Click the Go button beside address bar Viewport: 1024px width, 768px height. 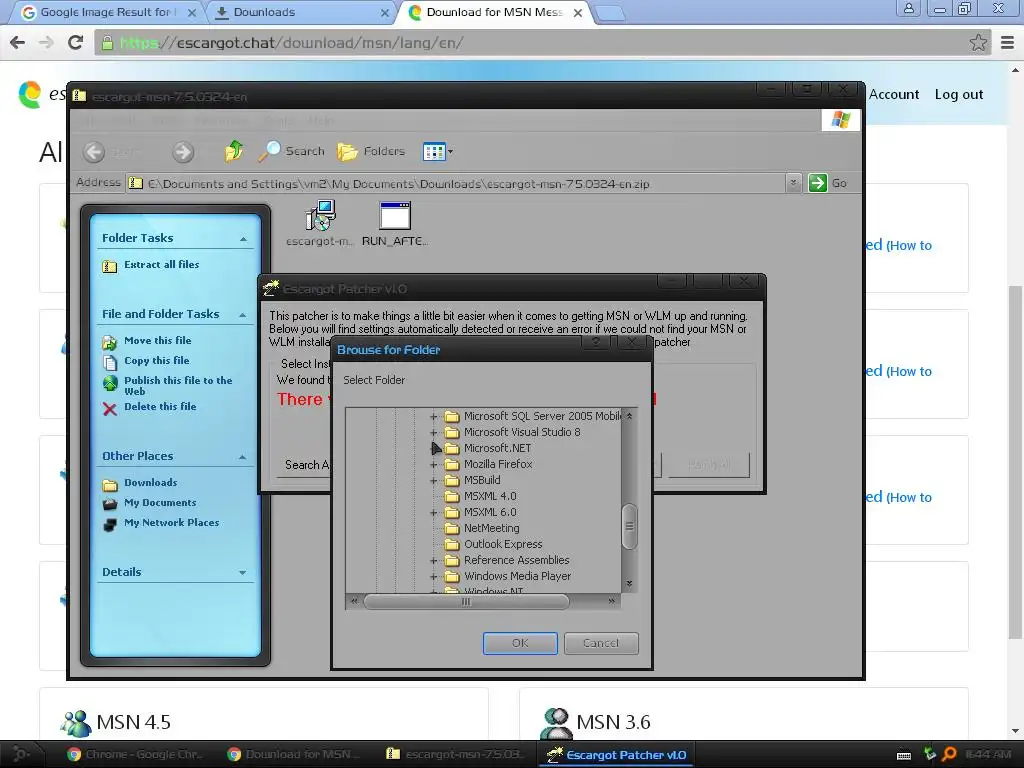tap(827, 184)
